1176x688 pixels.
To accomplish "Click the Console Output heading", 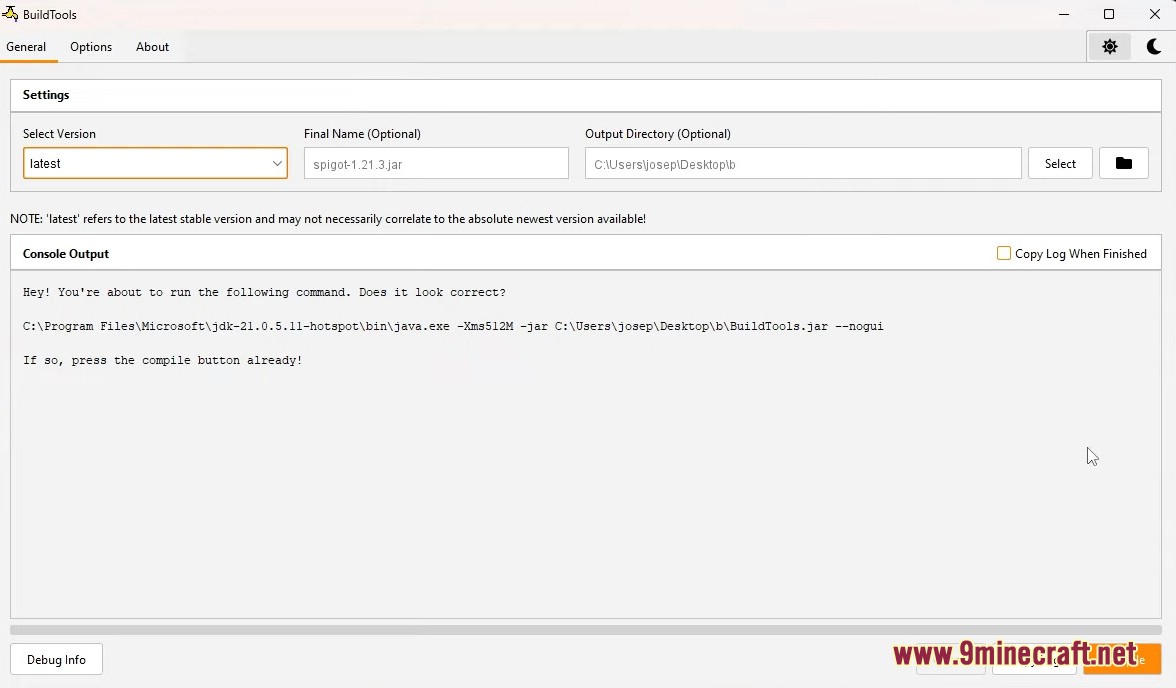I will pos(66,254).
